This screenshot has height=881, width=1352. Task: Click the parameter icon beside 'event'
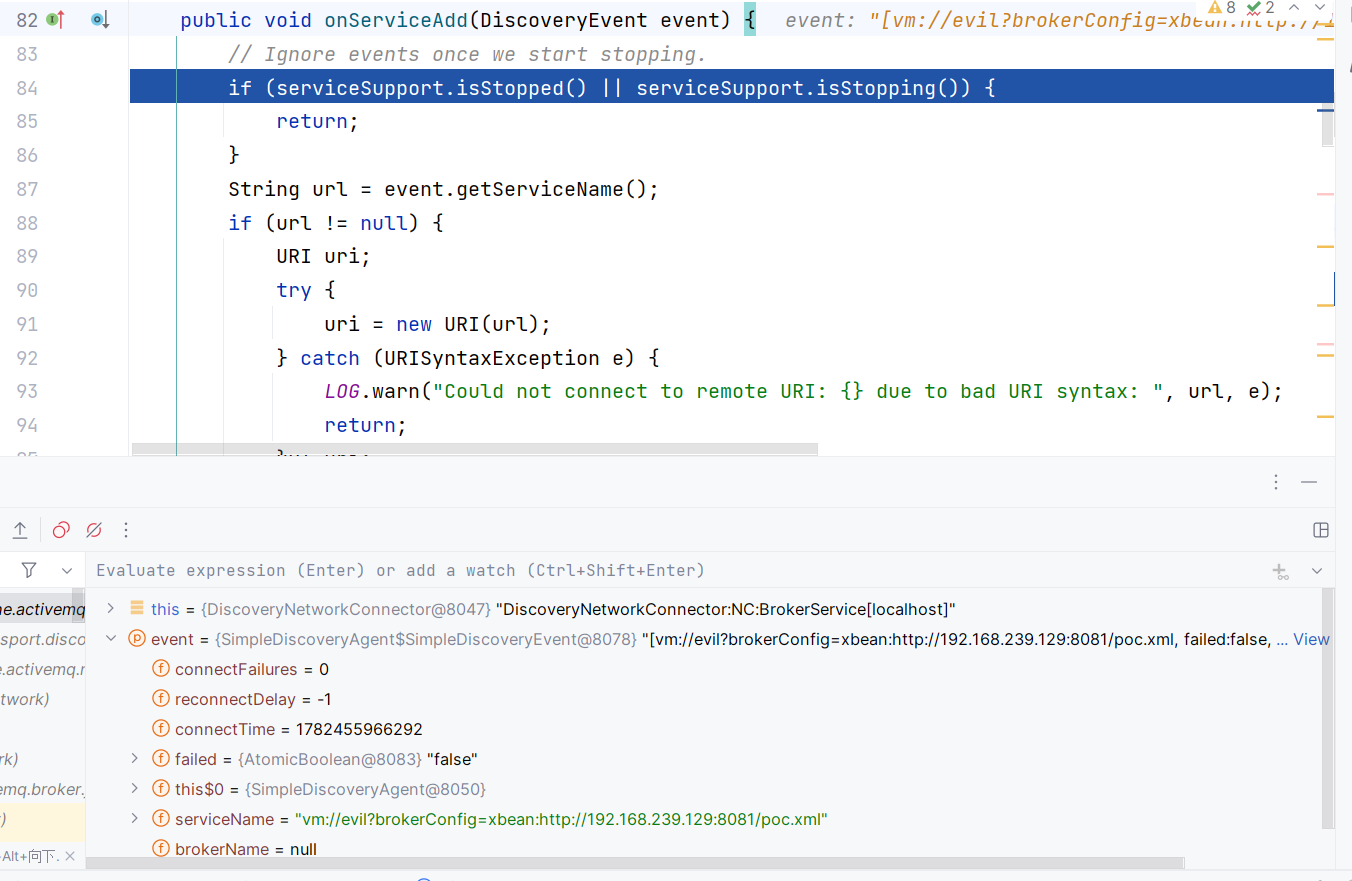pyautogui.click(x=137, y=639)
